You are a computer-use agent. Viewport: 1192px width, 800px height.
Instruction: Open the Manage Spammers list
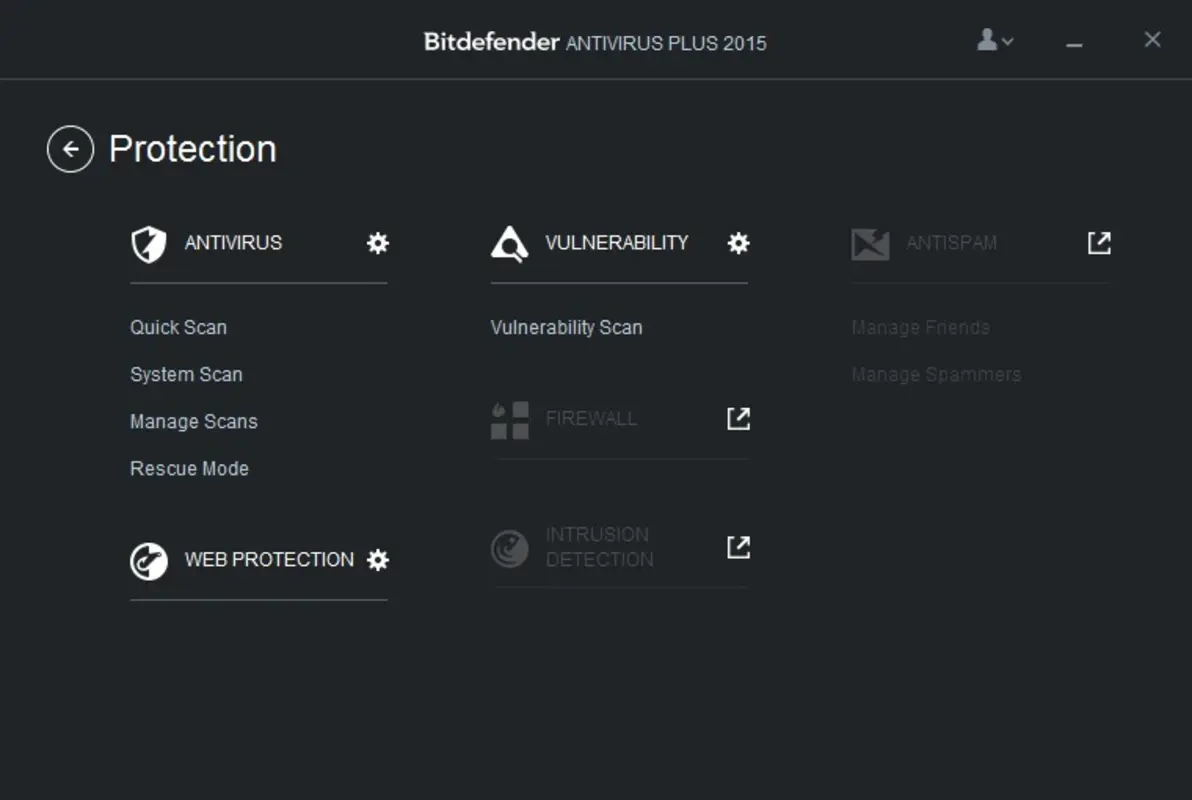(x=936, y=374)
